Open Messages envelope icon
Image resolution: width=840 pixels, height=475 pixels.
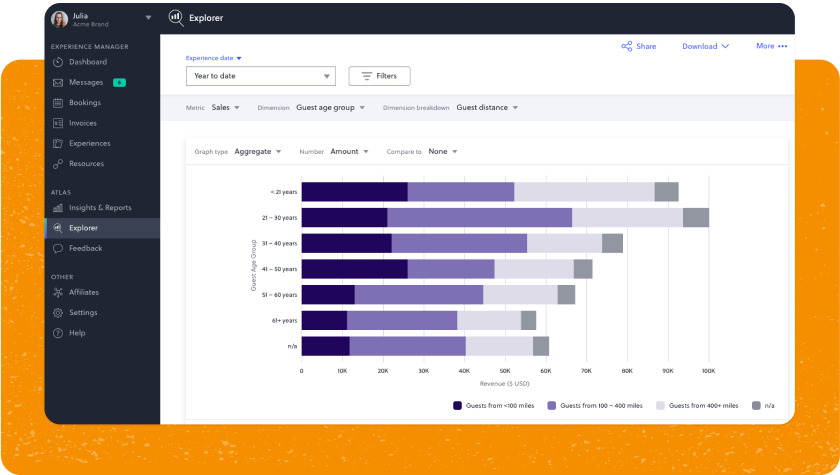pyautogui.click(x=58, y=82)
